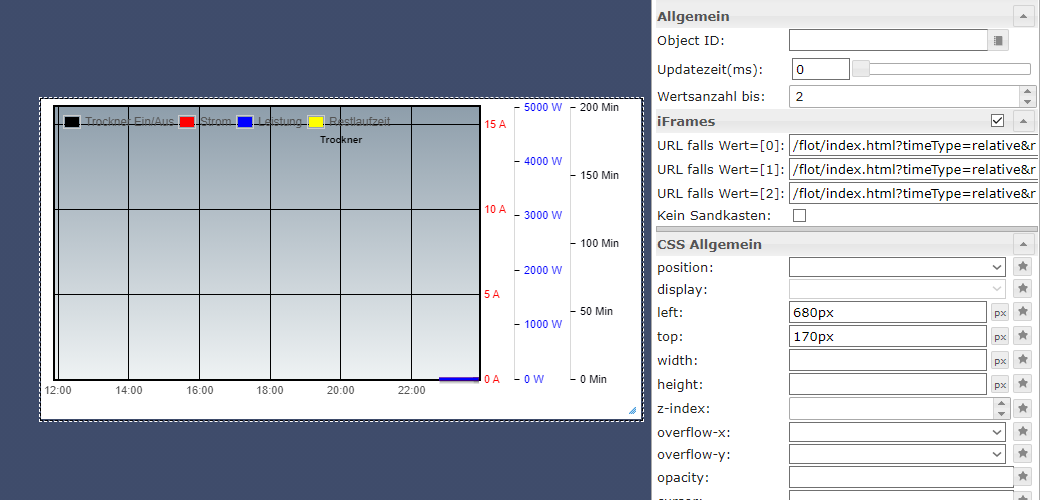This screenshot has height=500, width=1040.
Task: Focus the URL falls Wert=[0] field
Action: pos(915,145)
